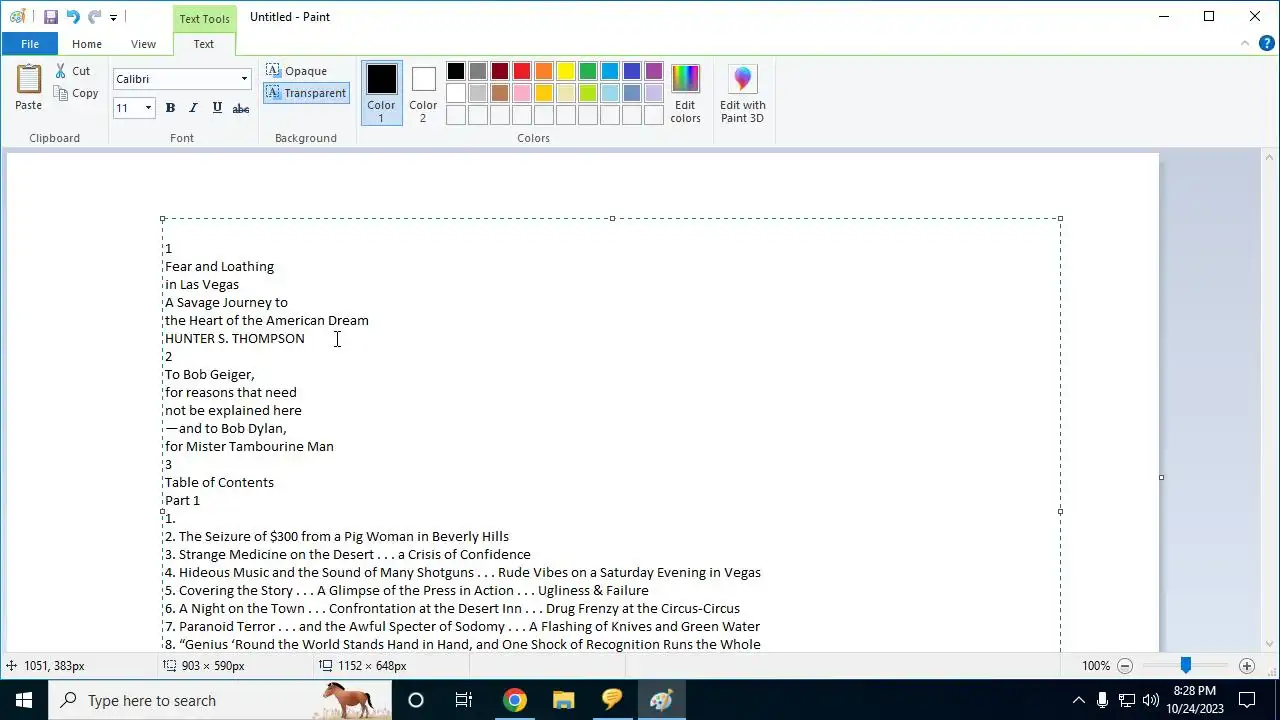Copy the selected text
The height and width of the screenshot is (720, 1280).
[x=76, y=93]
